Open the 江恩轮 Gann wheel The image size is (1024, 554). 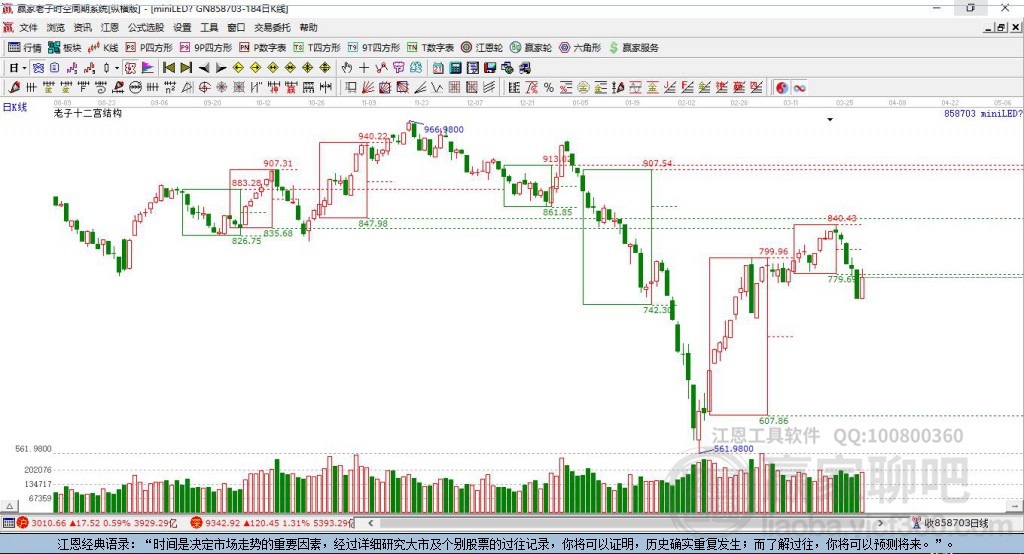pyautogui.click(x=482, y=48)
